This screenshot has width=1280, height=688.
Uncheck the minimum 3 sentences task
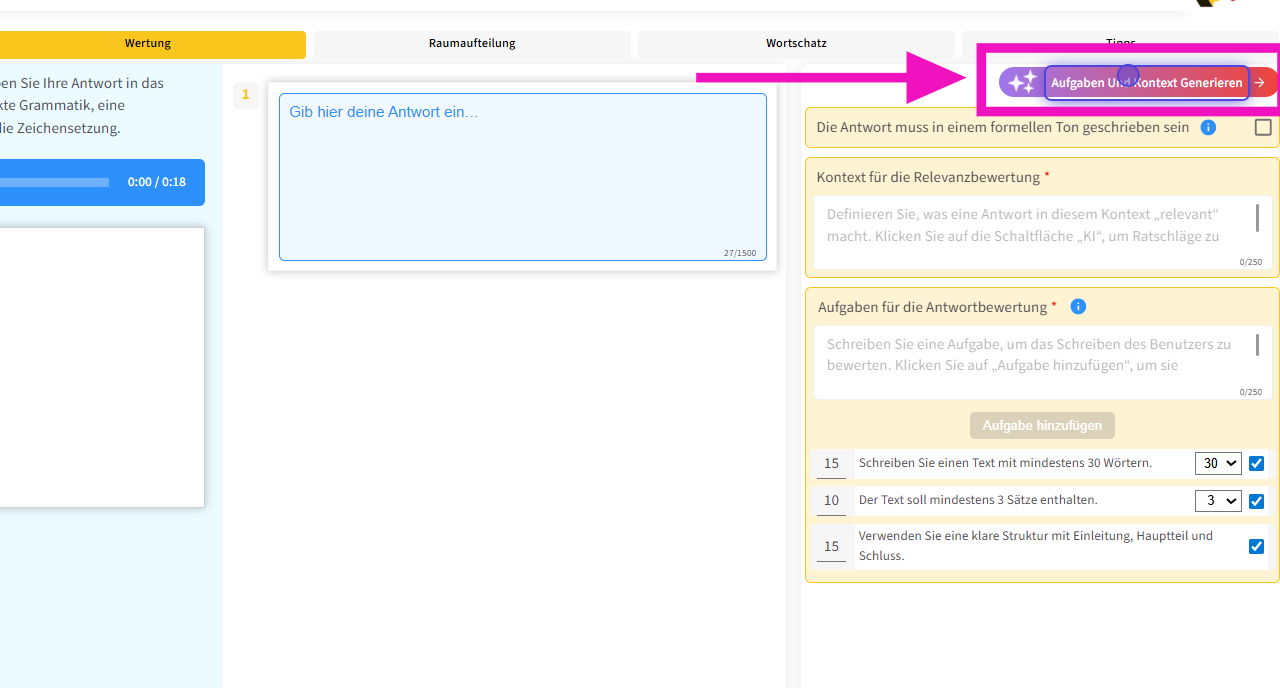(x=1256, y=501)
